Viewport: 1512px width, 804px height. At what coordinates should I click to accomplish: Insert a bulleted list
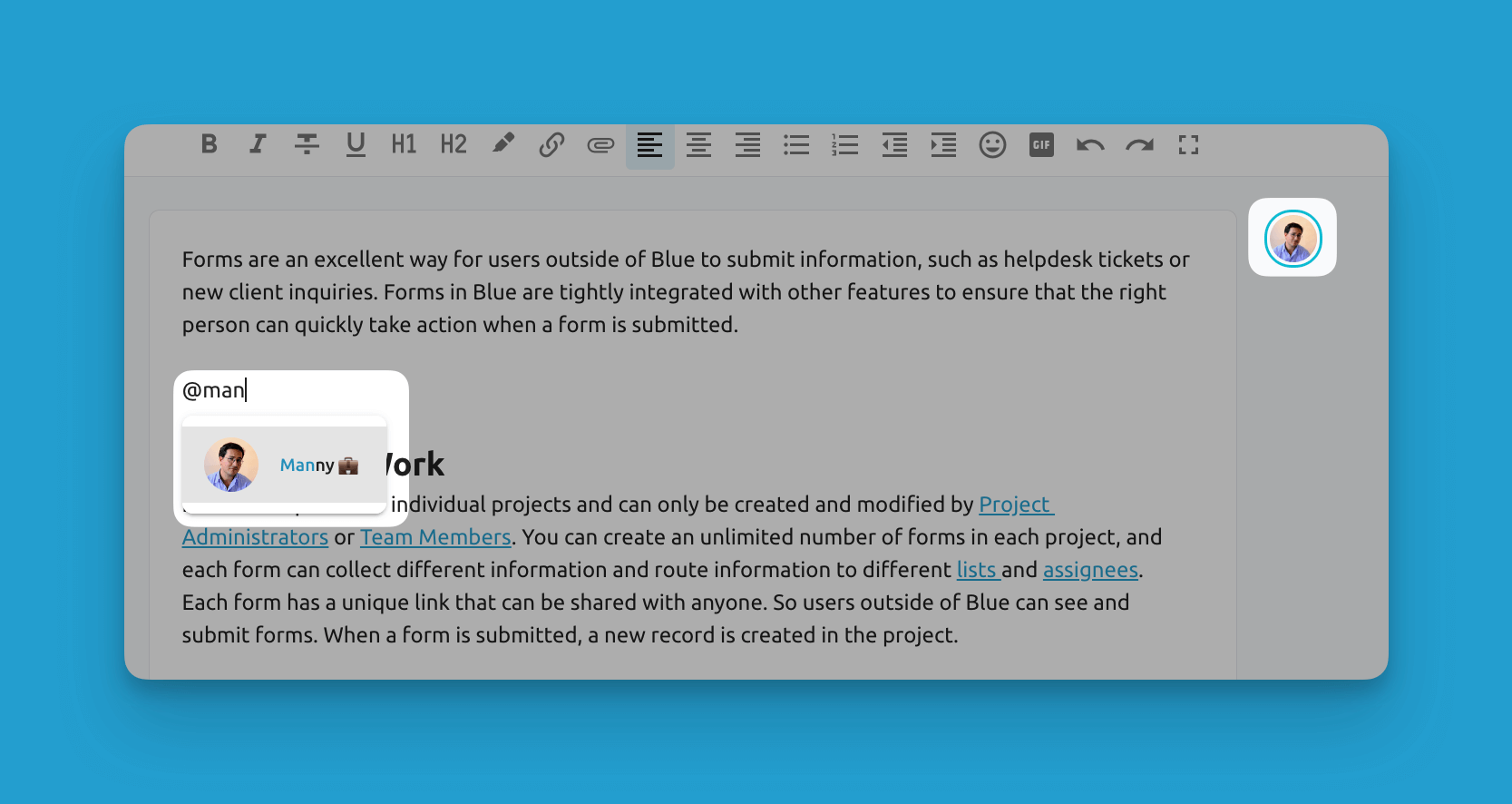[x=796, y=145]
